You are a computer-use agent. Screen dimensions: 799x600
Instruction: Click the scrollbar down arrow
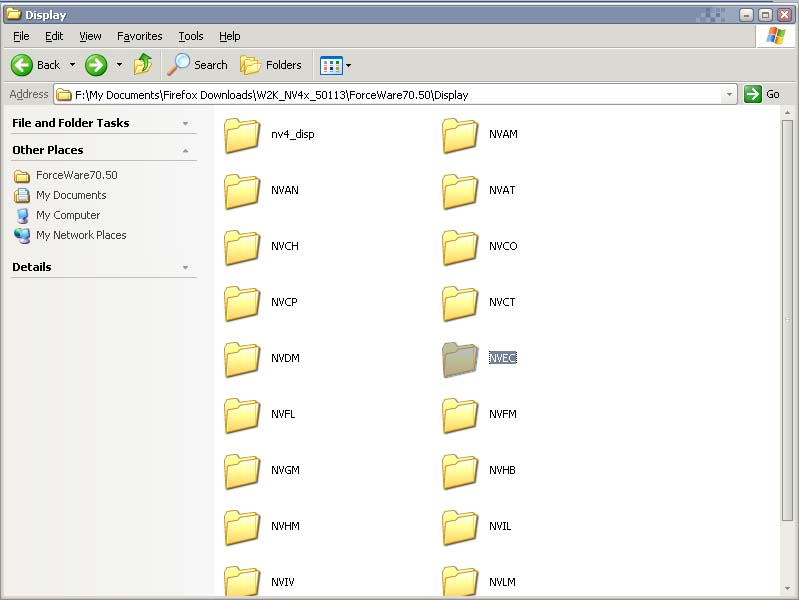point(787,588)
